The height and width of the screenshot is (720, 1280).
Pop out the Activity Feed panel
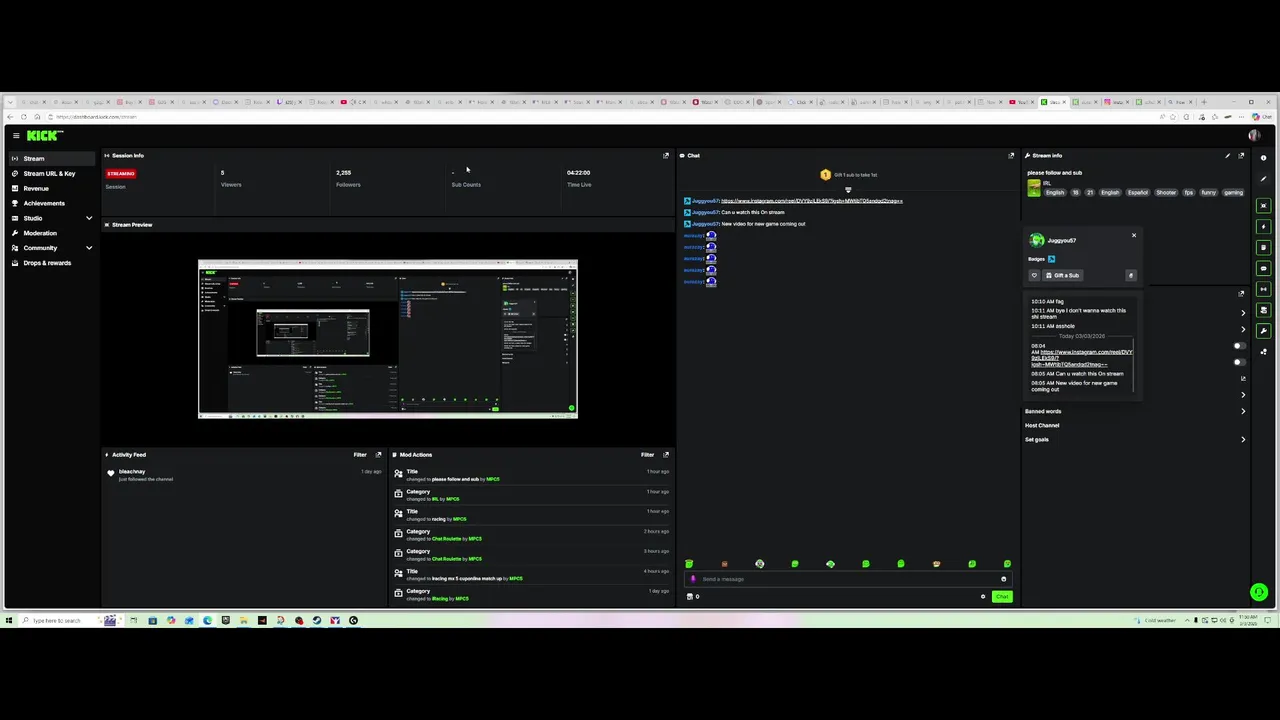(378, 455)
